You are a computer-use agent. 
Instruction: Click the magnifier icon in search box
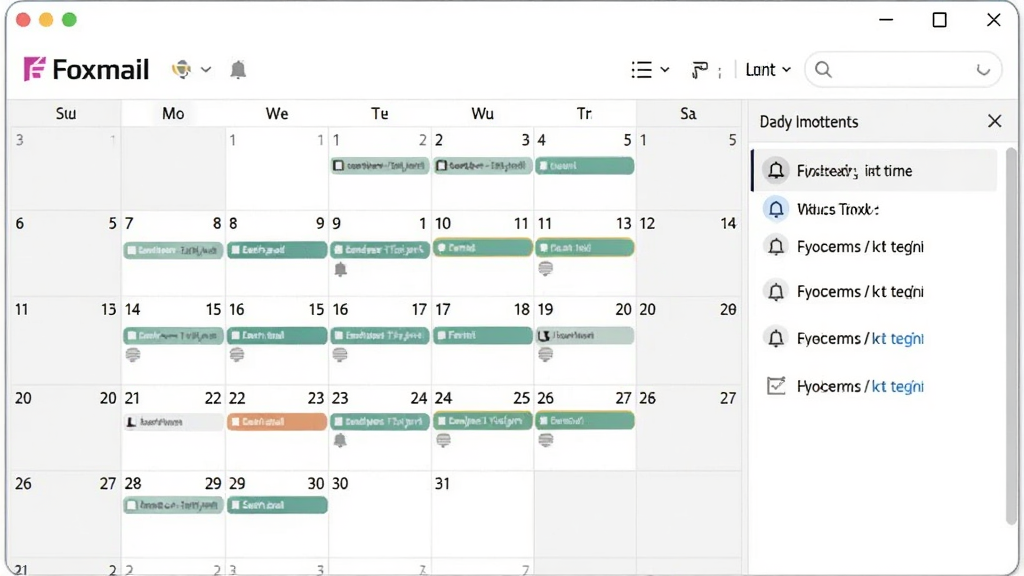[x=824, y=69]
